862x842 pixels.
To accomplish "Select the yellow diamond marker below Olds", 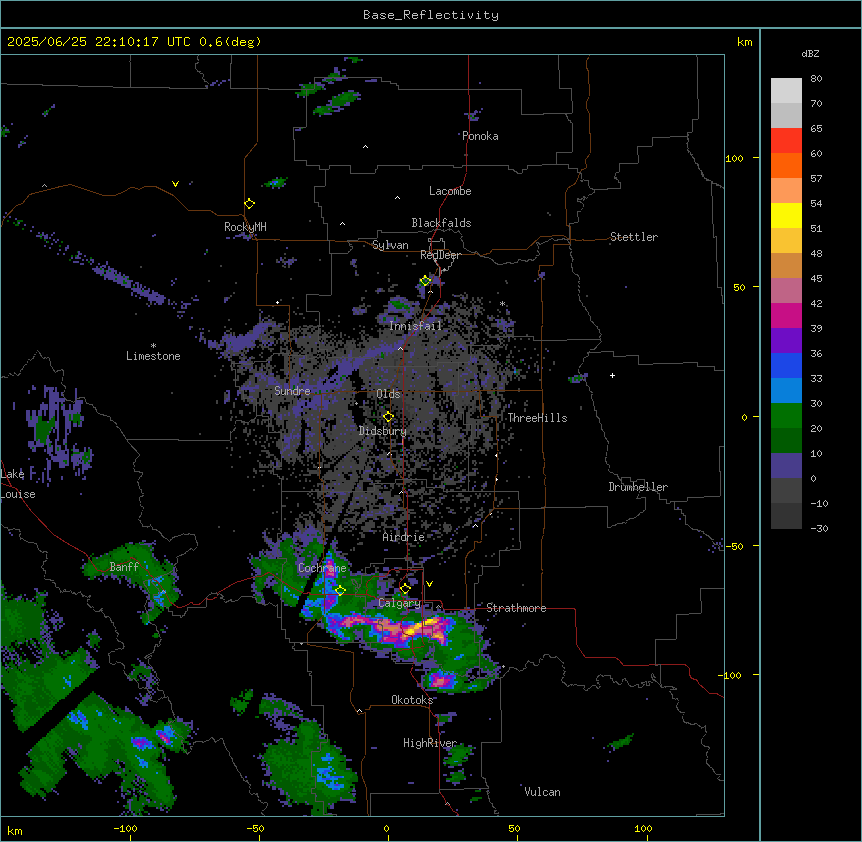I will point(388,417).
